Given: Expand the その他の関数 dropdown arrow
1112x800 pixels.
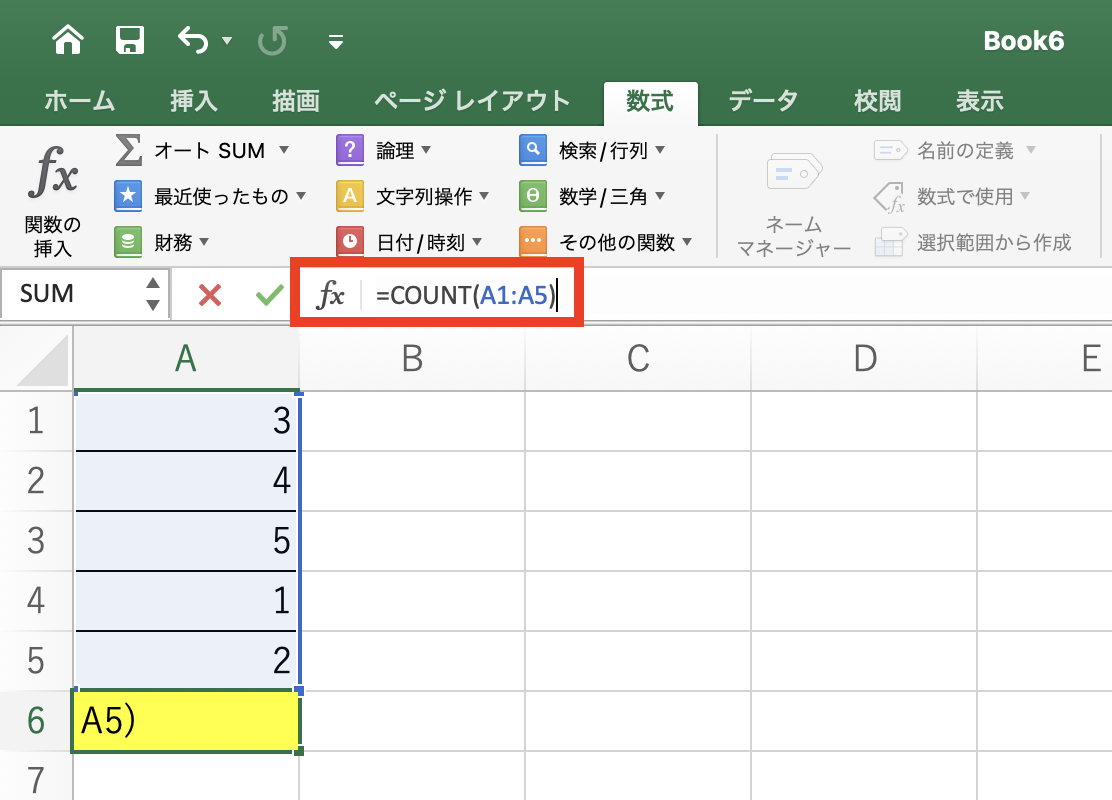Looking at the screenshot, I should [686, 242].
